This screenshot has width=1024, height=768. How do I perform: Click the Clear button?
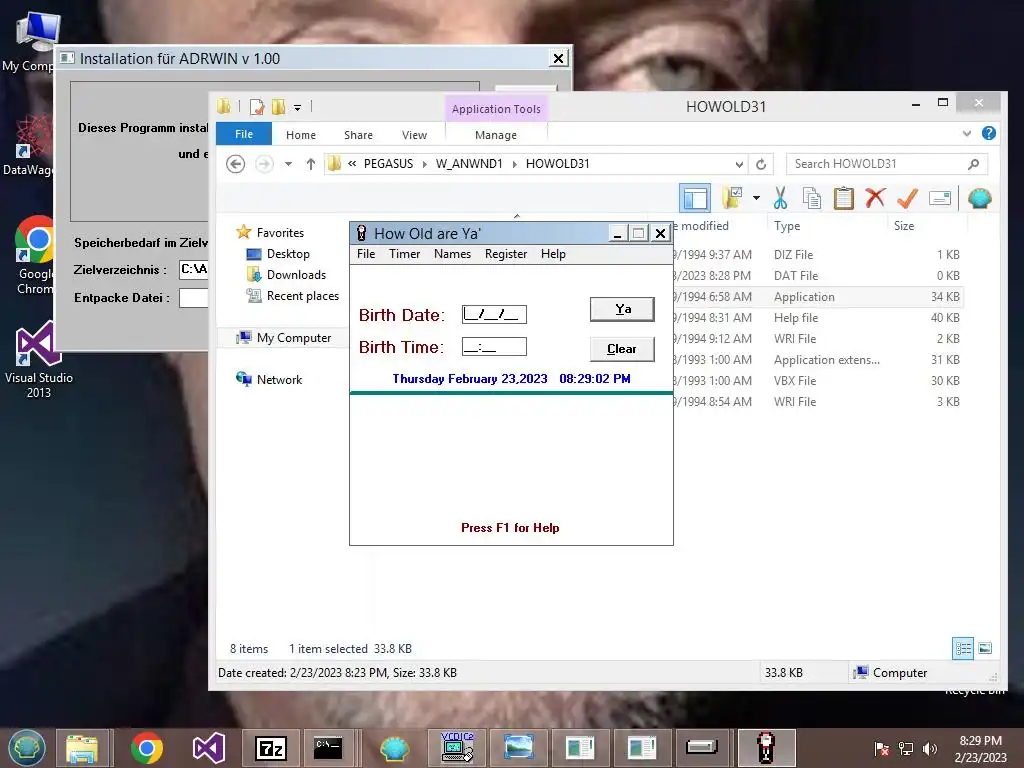tap(622, 349)
